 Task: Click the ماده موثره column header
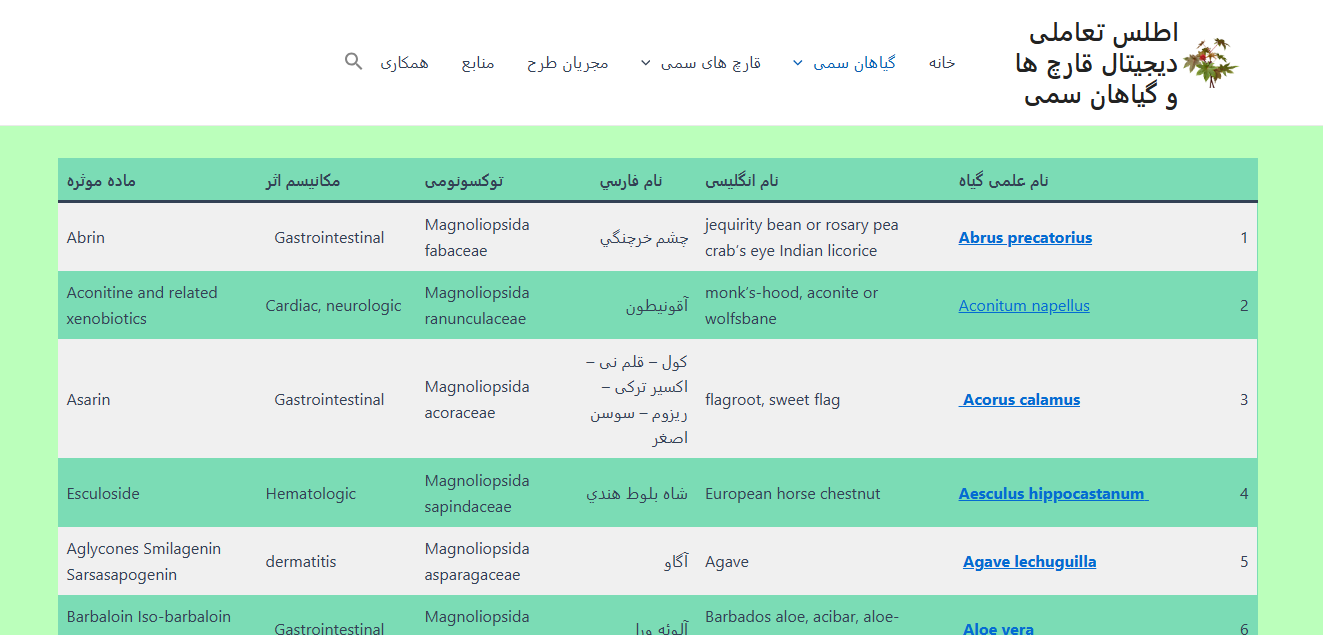[101, 181]
